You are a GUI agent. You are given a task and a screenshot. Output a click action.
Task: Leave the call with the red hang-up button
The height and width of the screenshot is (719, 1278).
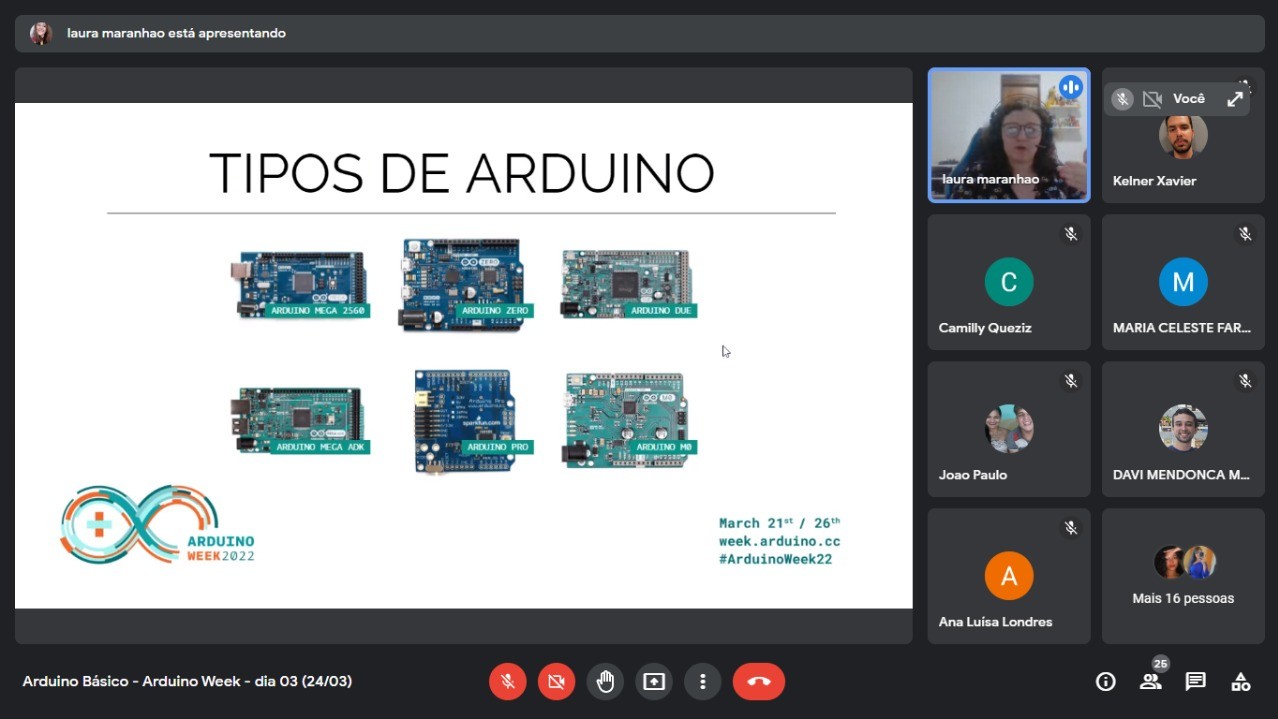pyautogui.click(x=759, y=681)
